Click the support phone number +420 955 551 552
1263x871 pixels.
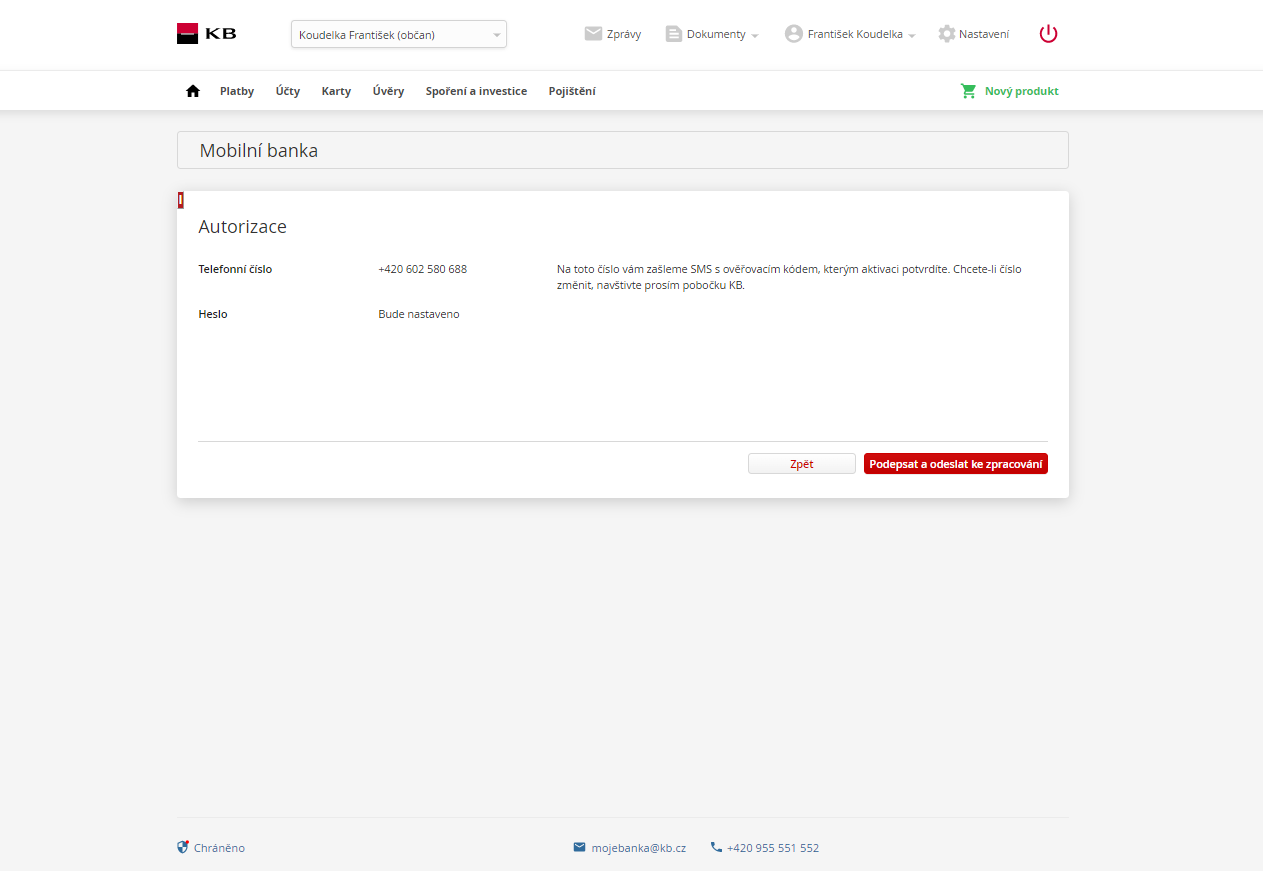(x=772, y=848)
